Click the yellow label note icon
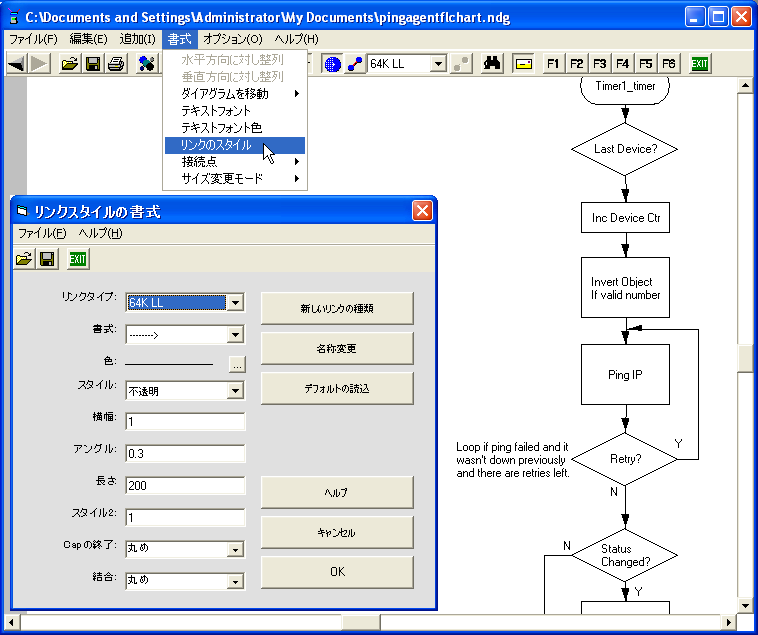Image resolution: width=758 pixels, height=635 pixels. [x=523, y=63]
